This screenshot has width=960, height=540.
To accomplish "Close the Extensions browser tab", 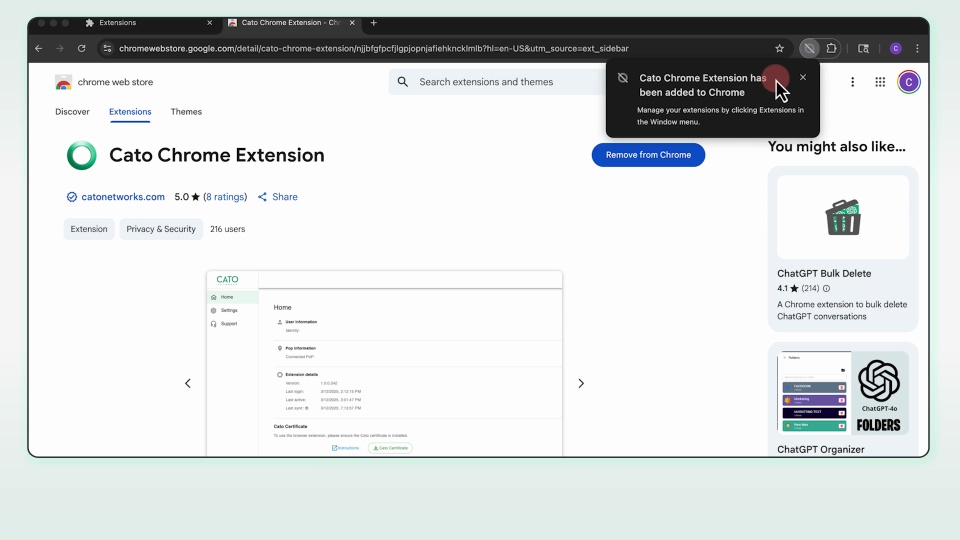I will point(209,23).
